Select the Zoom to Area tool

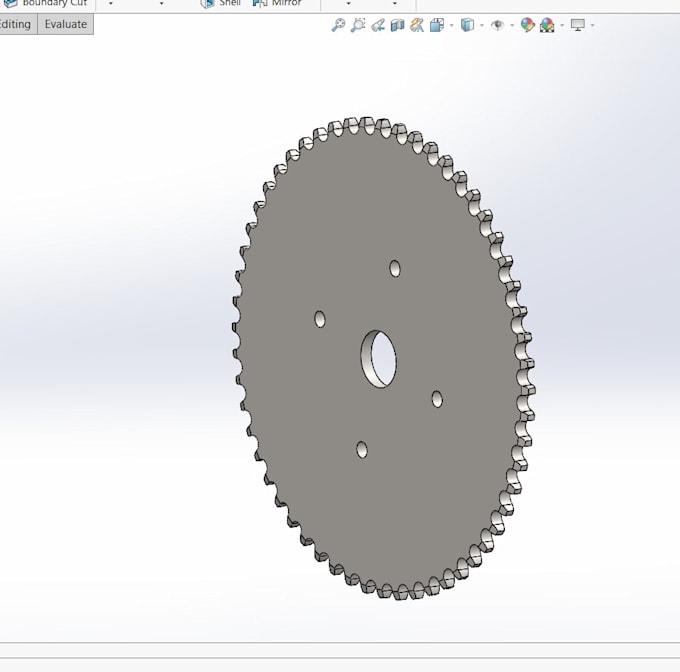[x=358, y=25]
